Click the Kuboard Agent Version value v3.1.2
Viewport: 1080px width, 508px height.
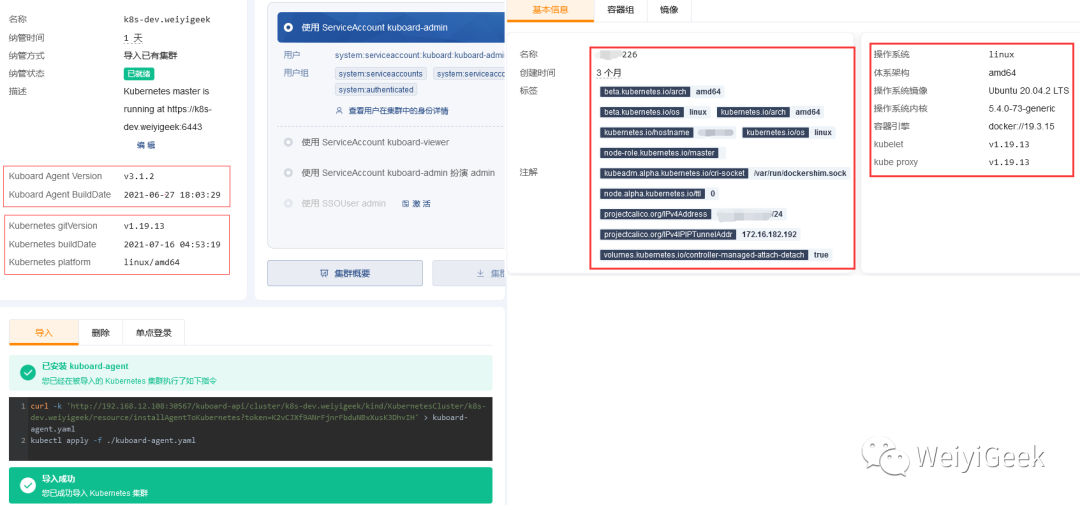coord(138,176)
